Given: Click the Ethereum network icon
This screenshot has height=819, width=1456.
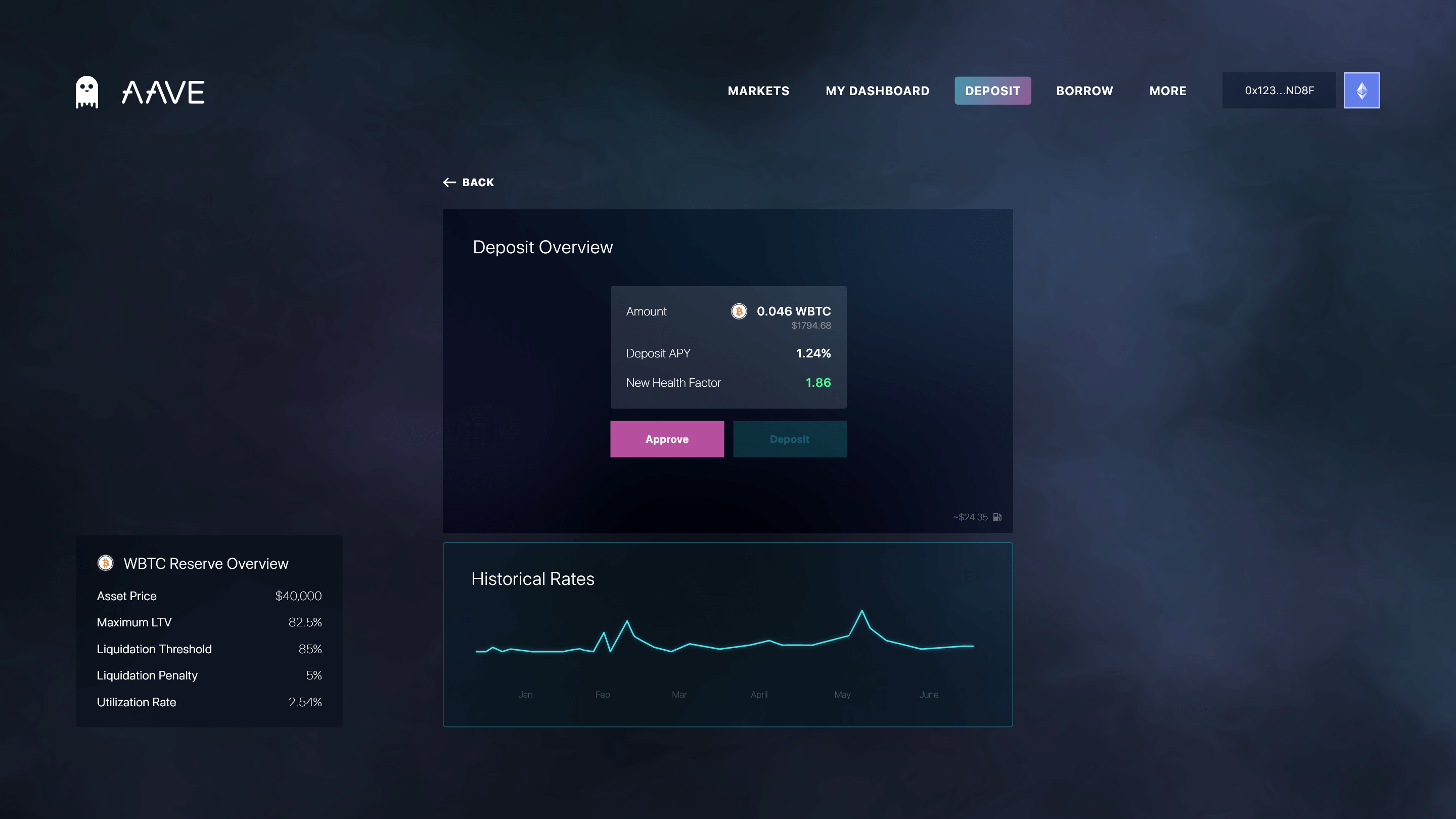Looking at the screenshot, I should (x=1361, y=90).
